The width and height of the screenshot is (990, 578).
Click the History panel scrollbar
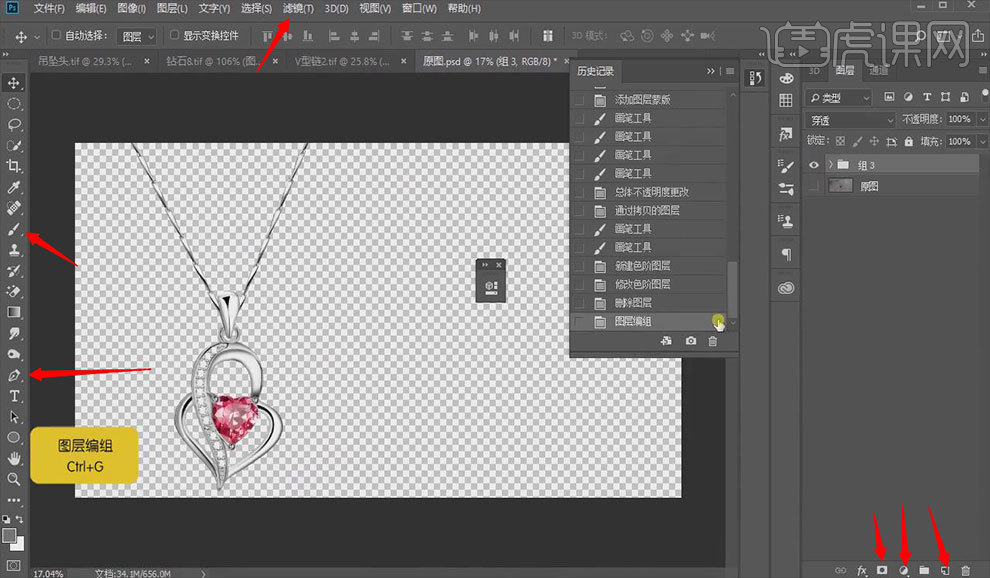732,289
